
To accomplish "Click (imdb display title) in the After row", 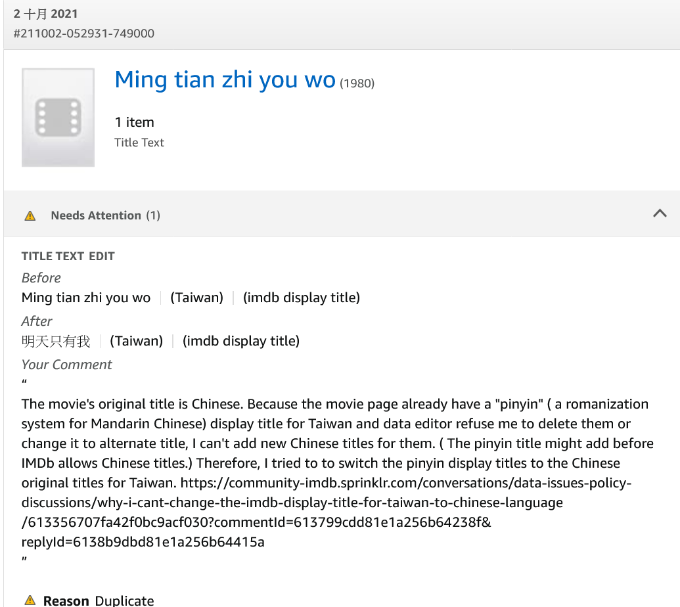I will point(241,341).
